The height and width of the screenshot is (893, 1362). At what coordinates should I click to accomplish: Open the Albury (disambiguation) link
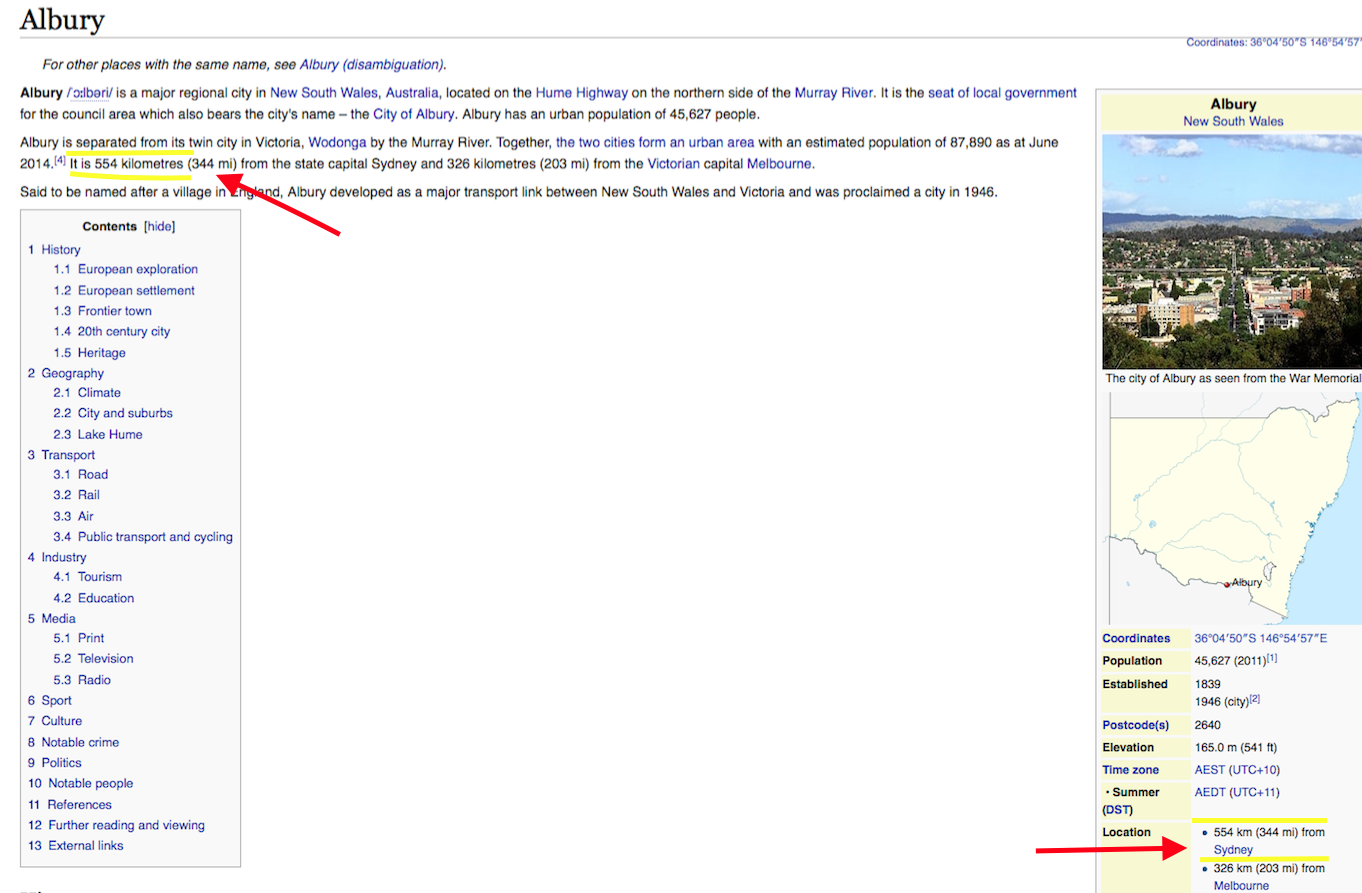(x=371, y=64)
